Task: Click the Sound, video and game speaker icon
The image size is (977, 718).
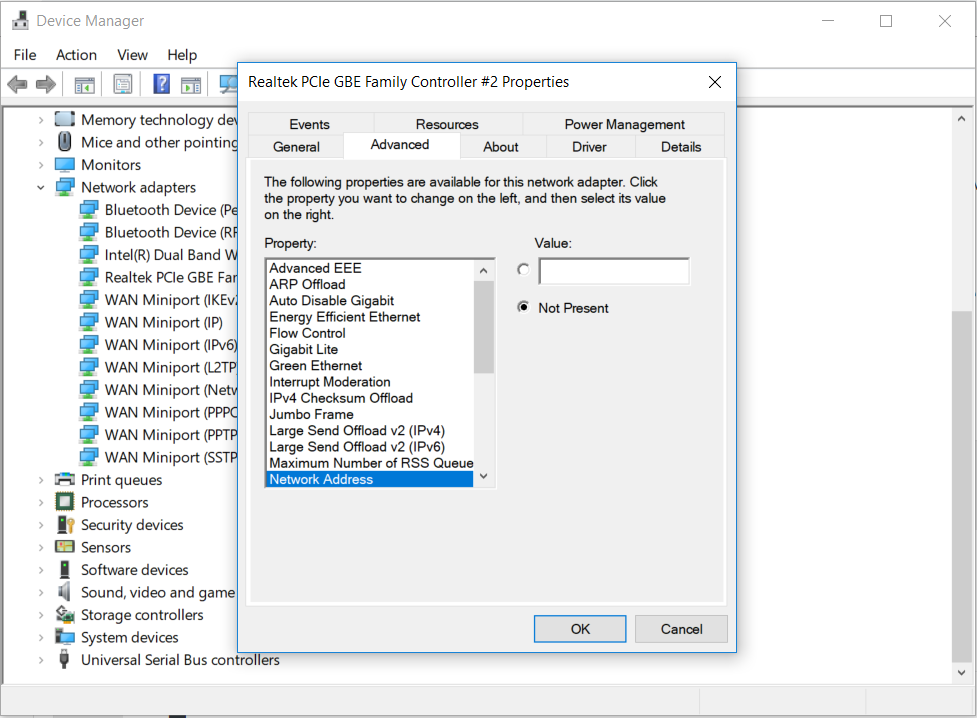Action: (64, 591)
